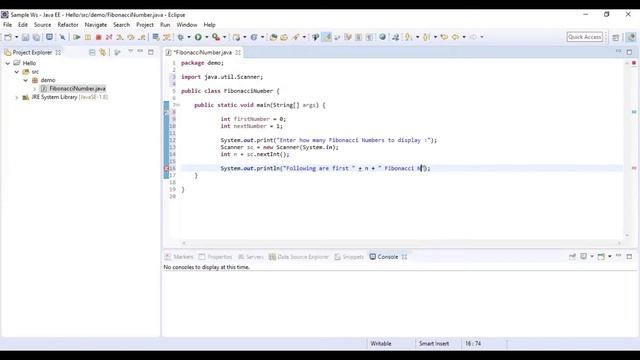Select the Console tab

pyautogui.click(x=384, y=257)
